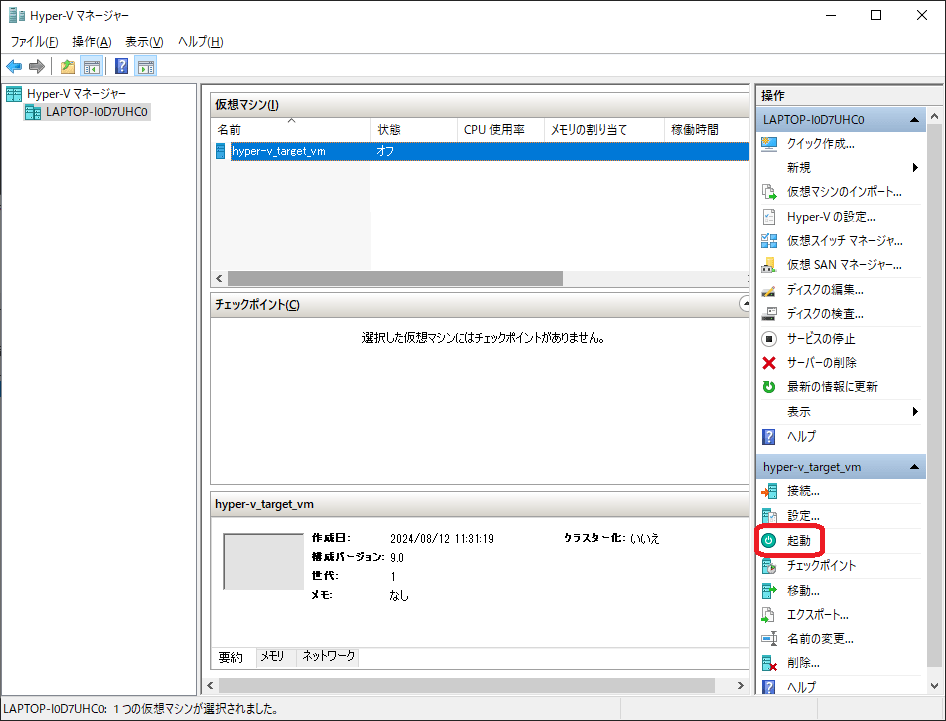Expand the 新規 submenu arrow
Image resolution: width=946 pixels, height=721 pixels.
(x=915, y=167)
